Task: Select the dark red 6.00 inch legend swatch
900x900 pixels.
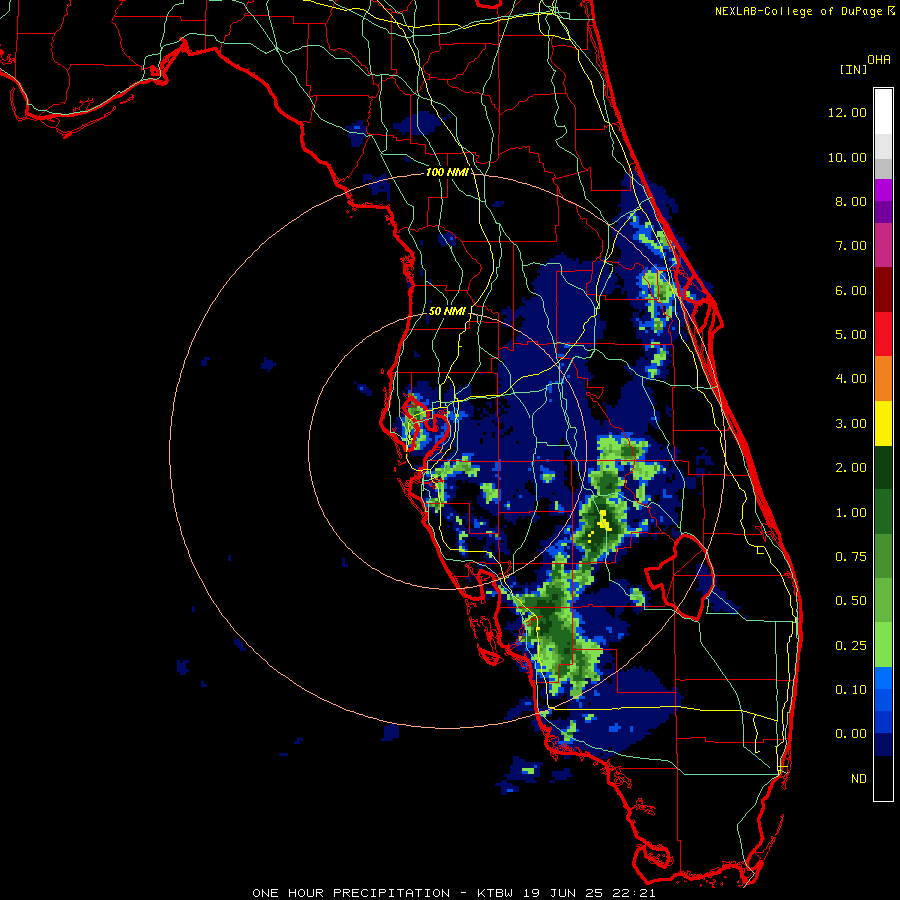Action: pos(883,290)
